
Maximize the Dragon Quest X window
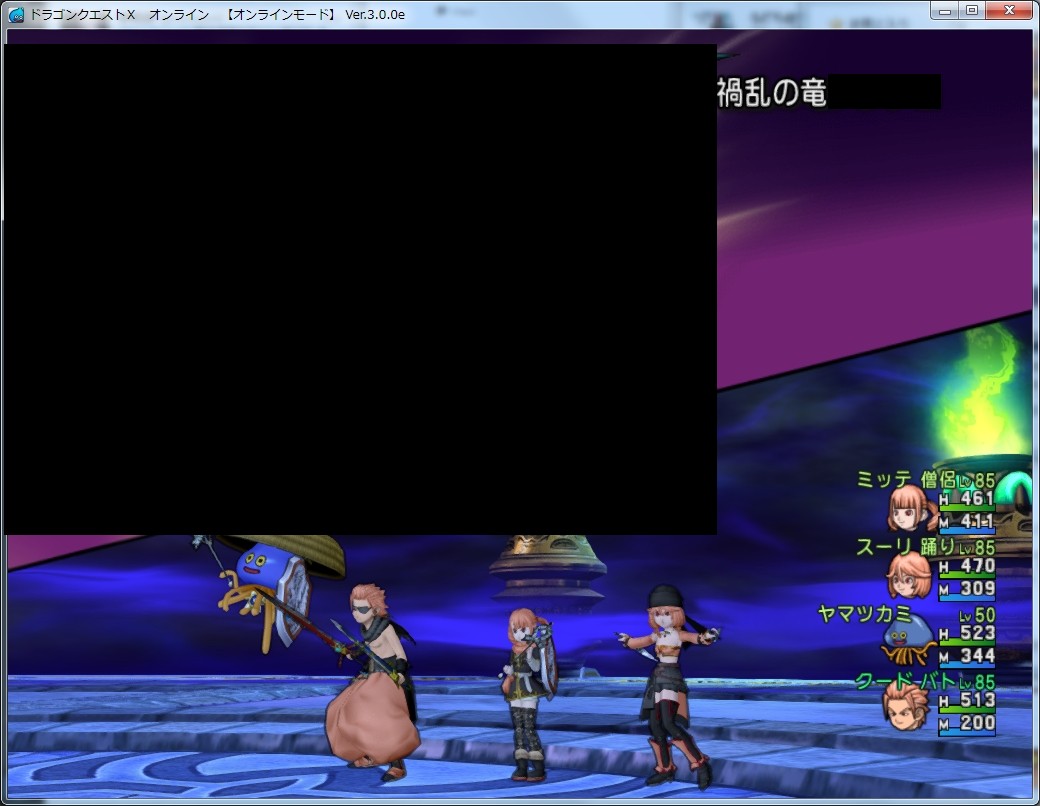click(972, 11)
